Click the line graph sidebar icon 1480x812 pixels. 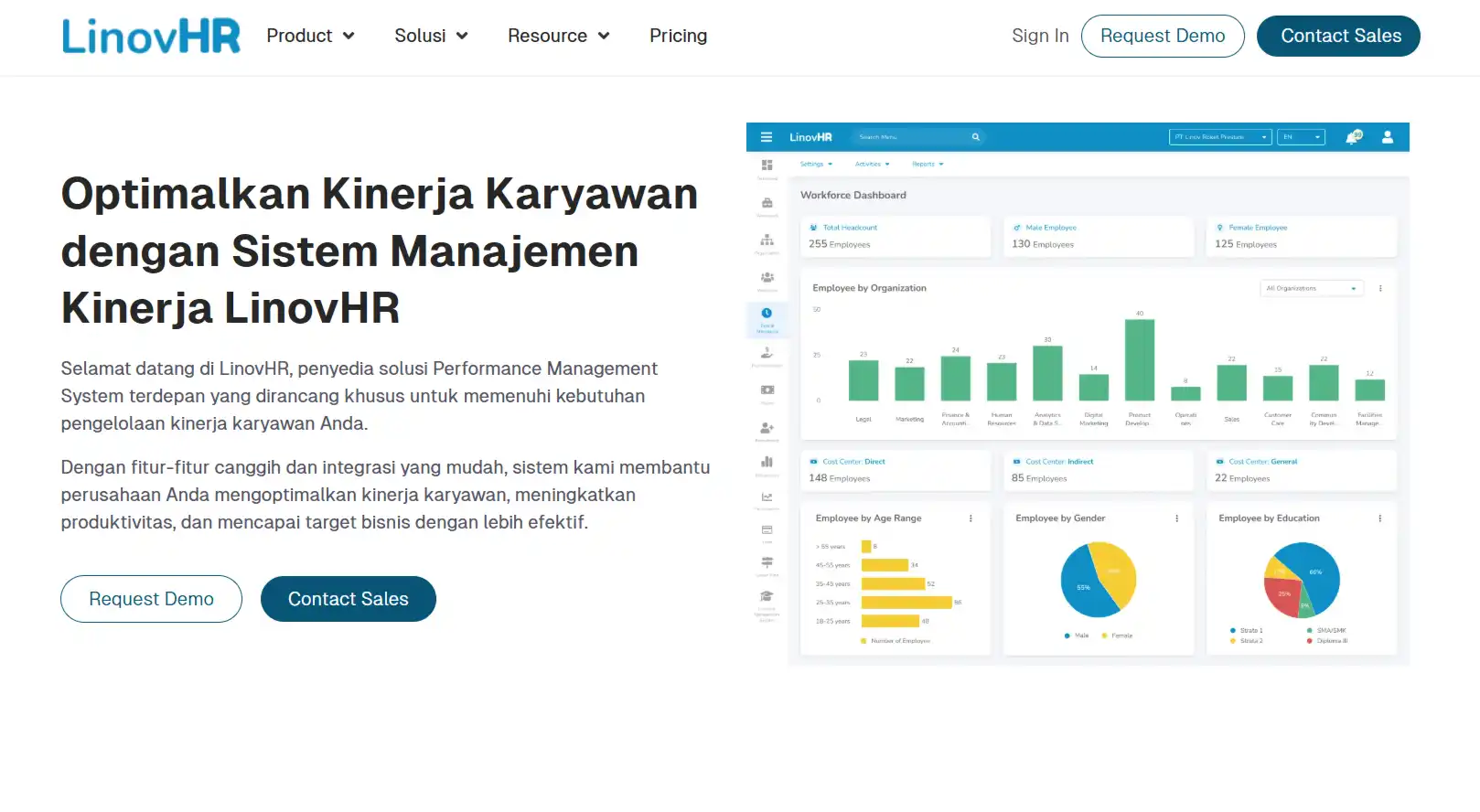(x=767, y=497)
